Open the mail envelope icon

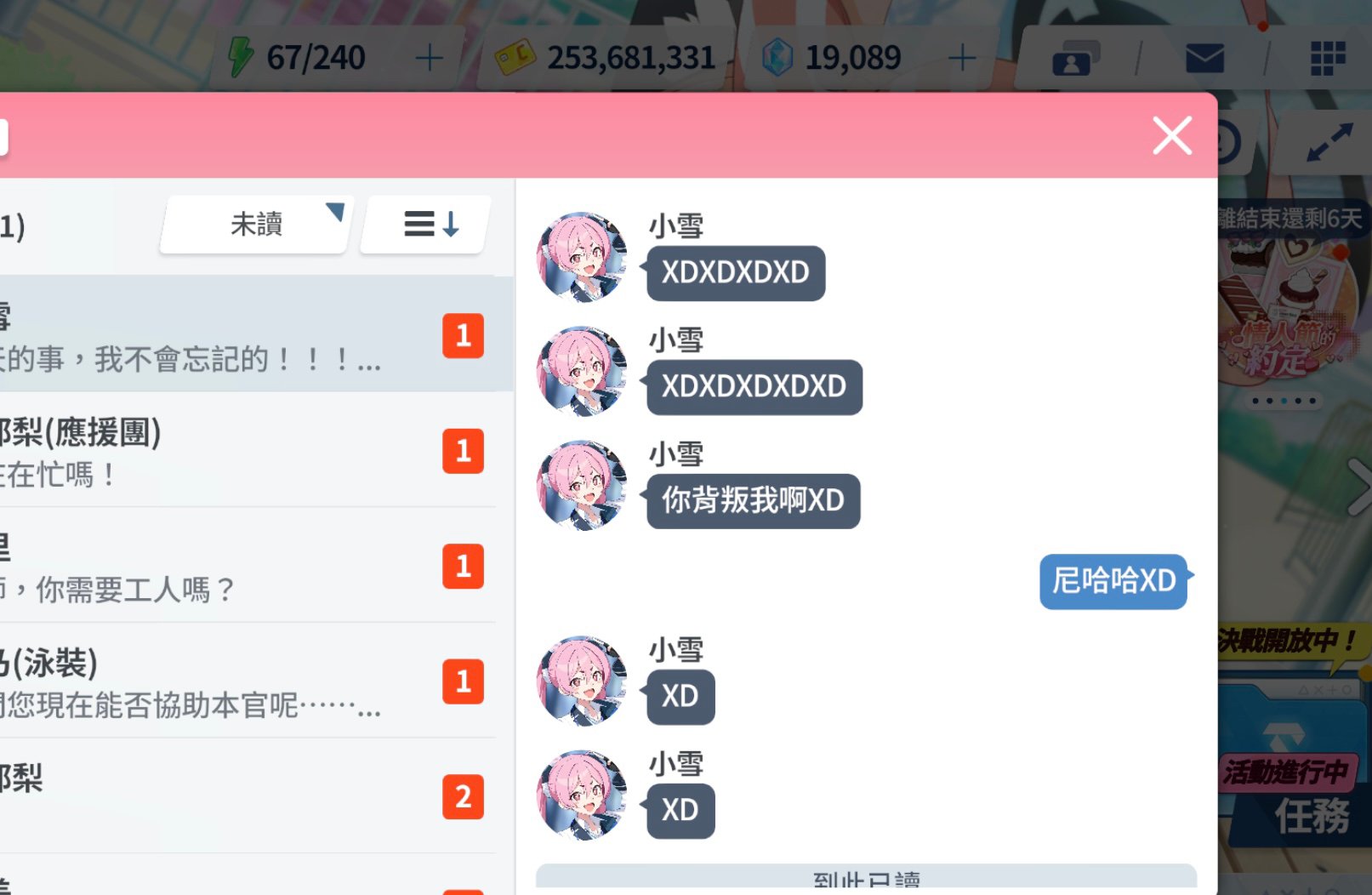(1204, 59)
